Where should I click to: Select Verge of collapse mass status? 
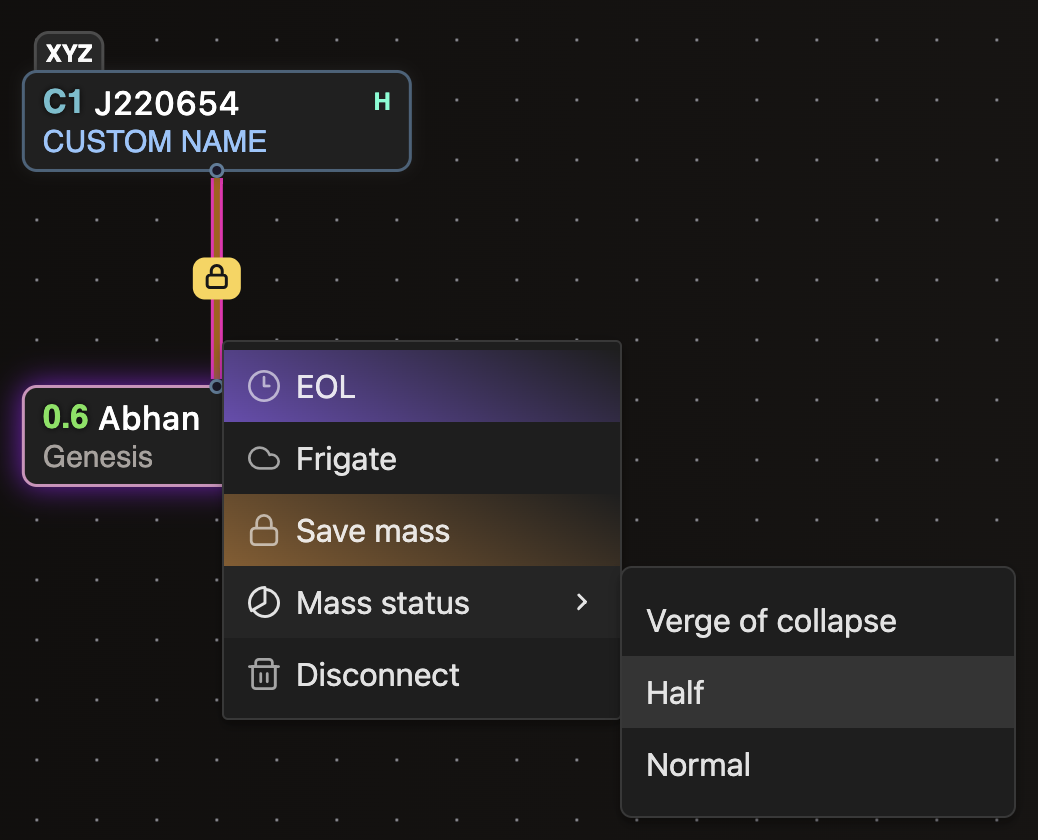pyautogui.click(x=771, y=620)
